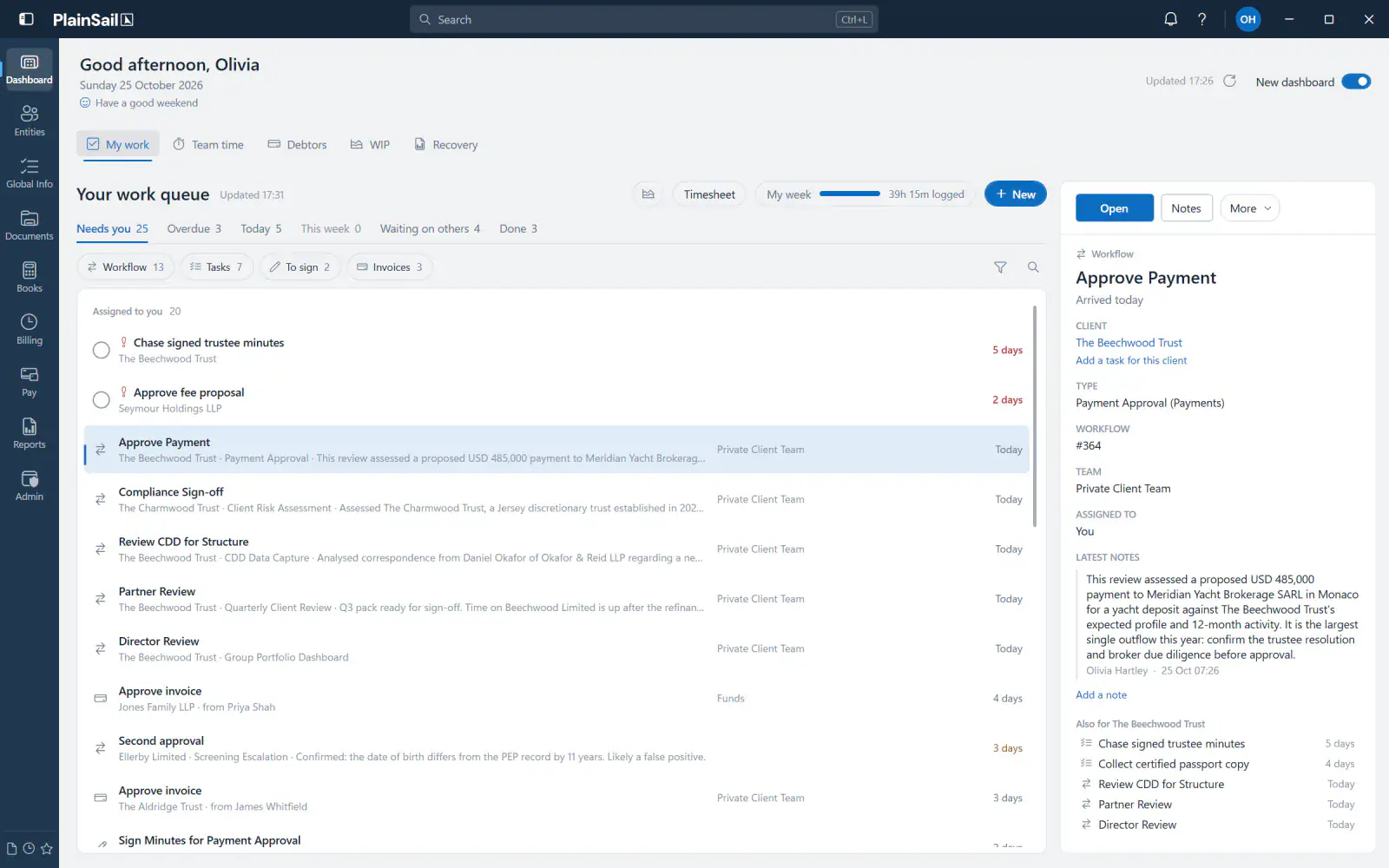Switch to the Debtors tab
1389x868 pixels.
298,145
